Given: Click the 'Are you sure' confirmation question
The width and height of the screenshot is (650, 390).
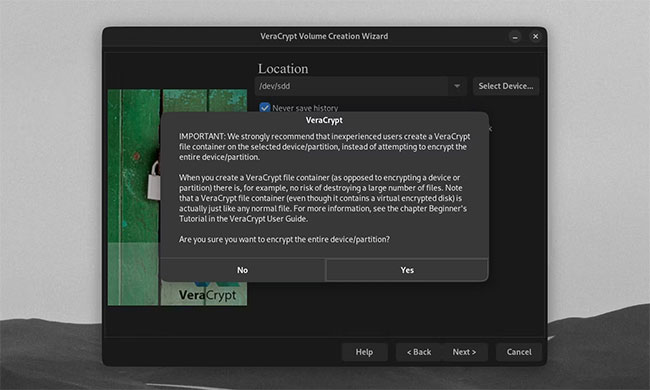Looking at the screenshot, I should [x=284, y=239].
